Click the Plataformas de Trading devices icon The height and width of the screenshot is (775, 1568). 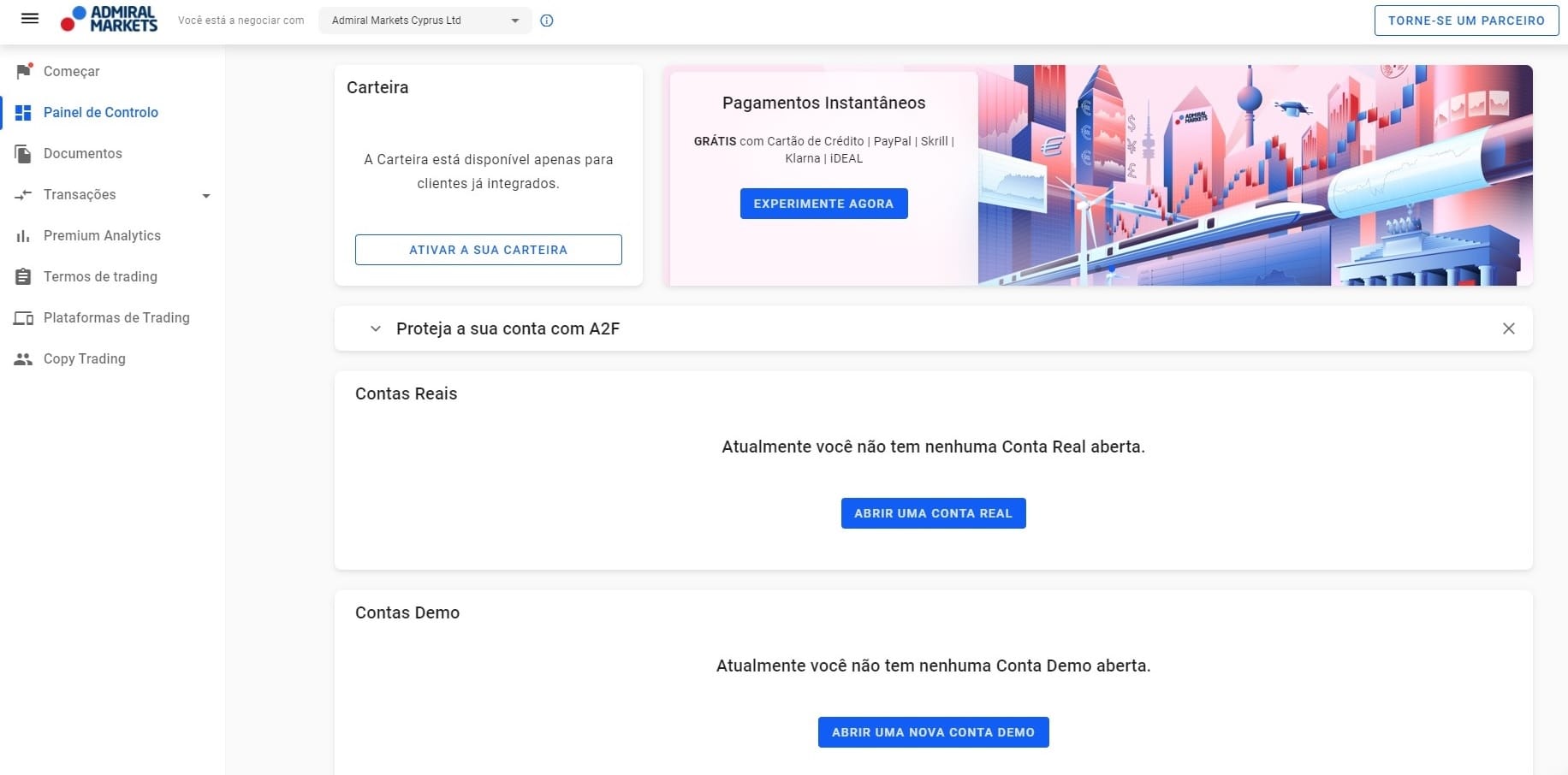point(24,317)
